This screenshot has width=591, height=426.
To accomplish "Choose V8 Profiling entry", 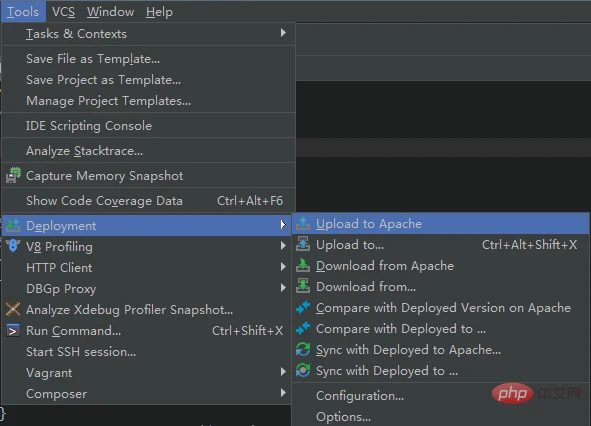I will pyautogui.click(x=146, y=247).
